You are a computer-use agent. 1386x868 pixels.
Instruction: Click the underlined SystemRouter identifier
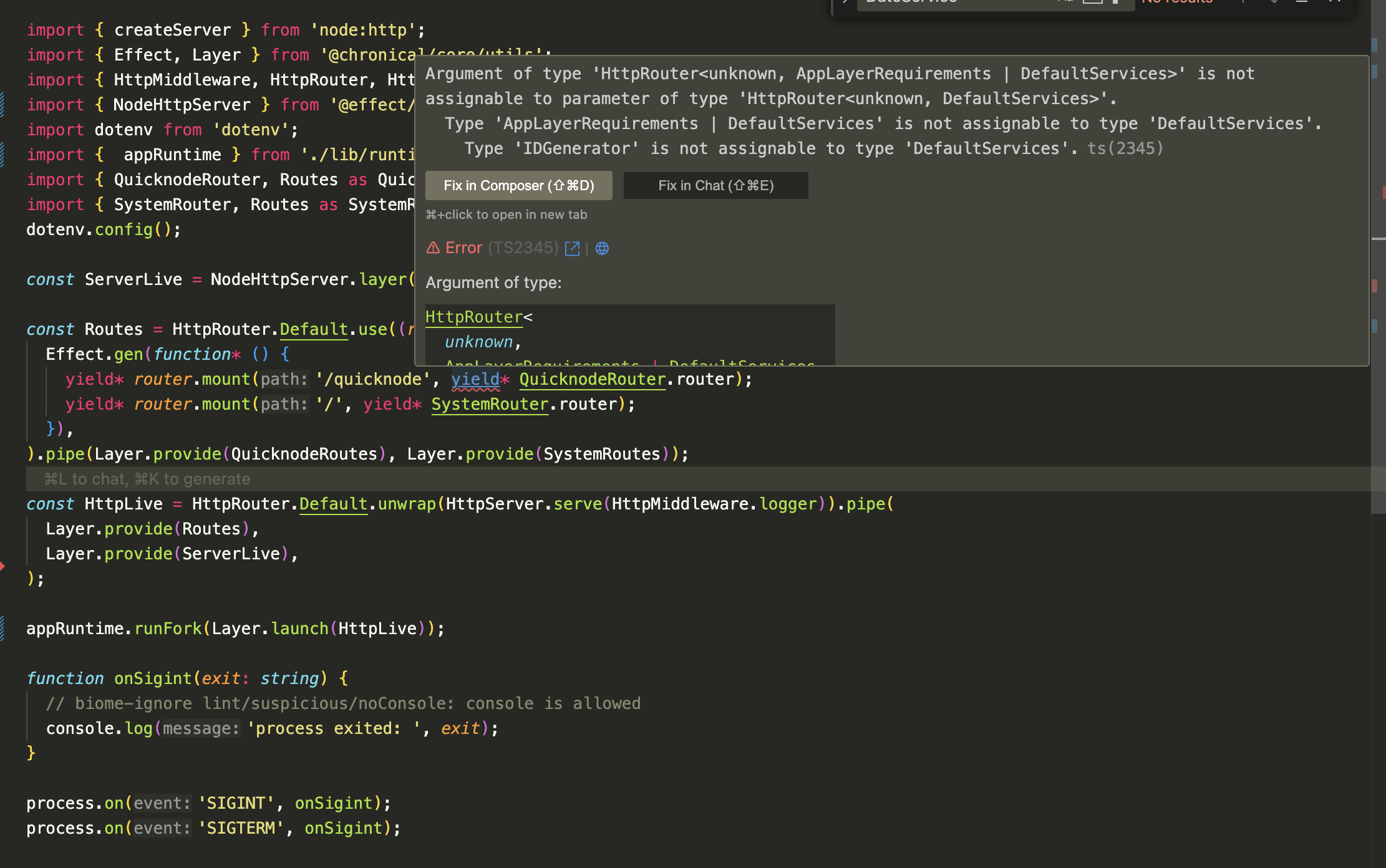pos(490,404)
